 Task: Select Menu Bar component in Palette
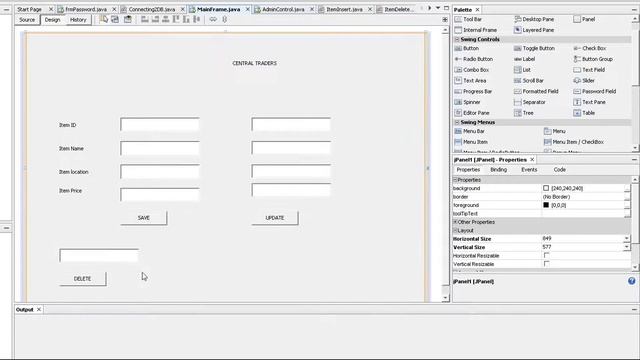[x=469, y=131]
